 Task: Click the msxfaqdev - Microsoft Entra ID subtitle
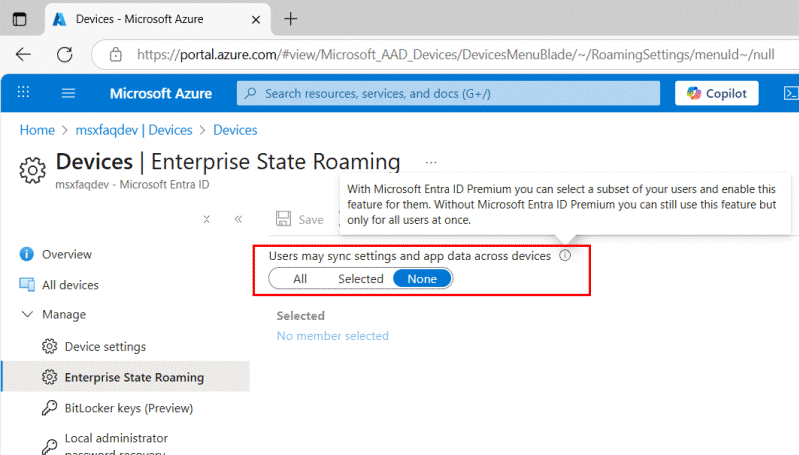[132, 184]
